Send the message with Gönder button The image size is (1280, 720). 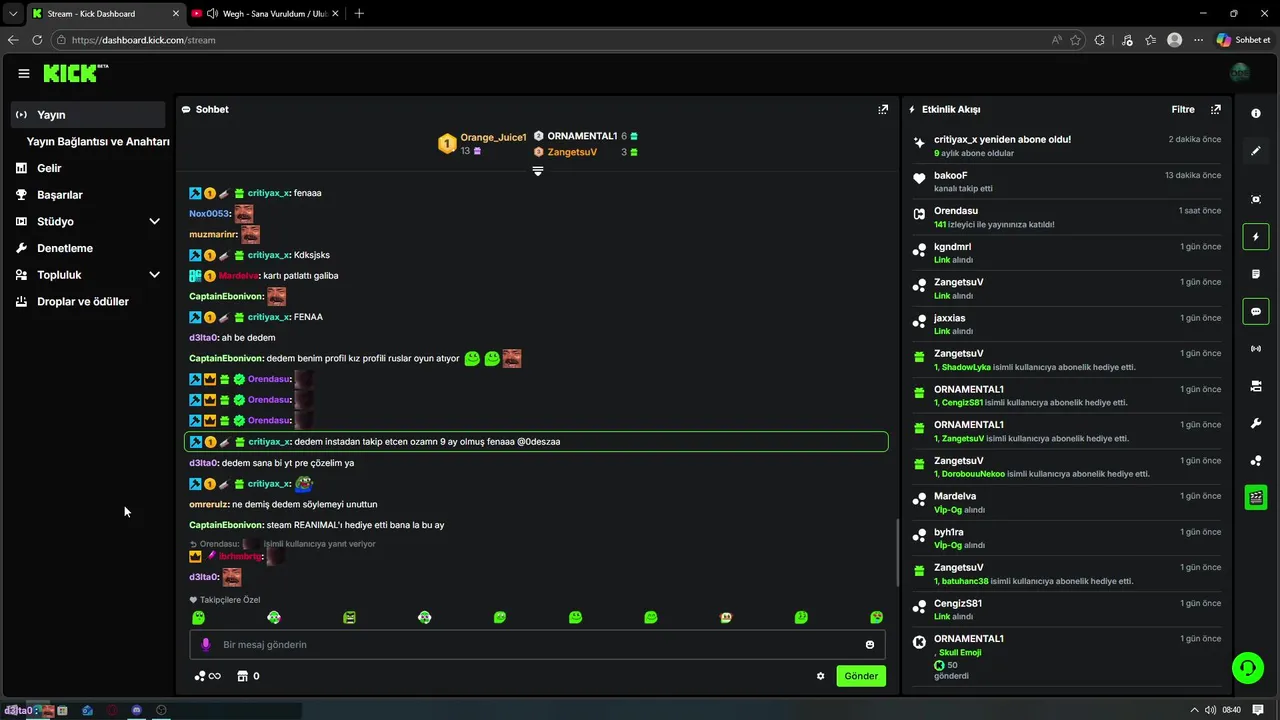pyautogui.click(x=861, y=676)
